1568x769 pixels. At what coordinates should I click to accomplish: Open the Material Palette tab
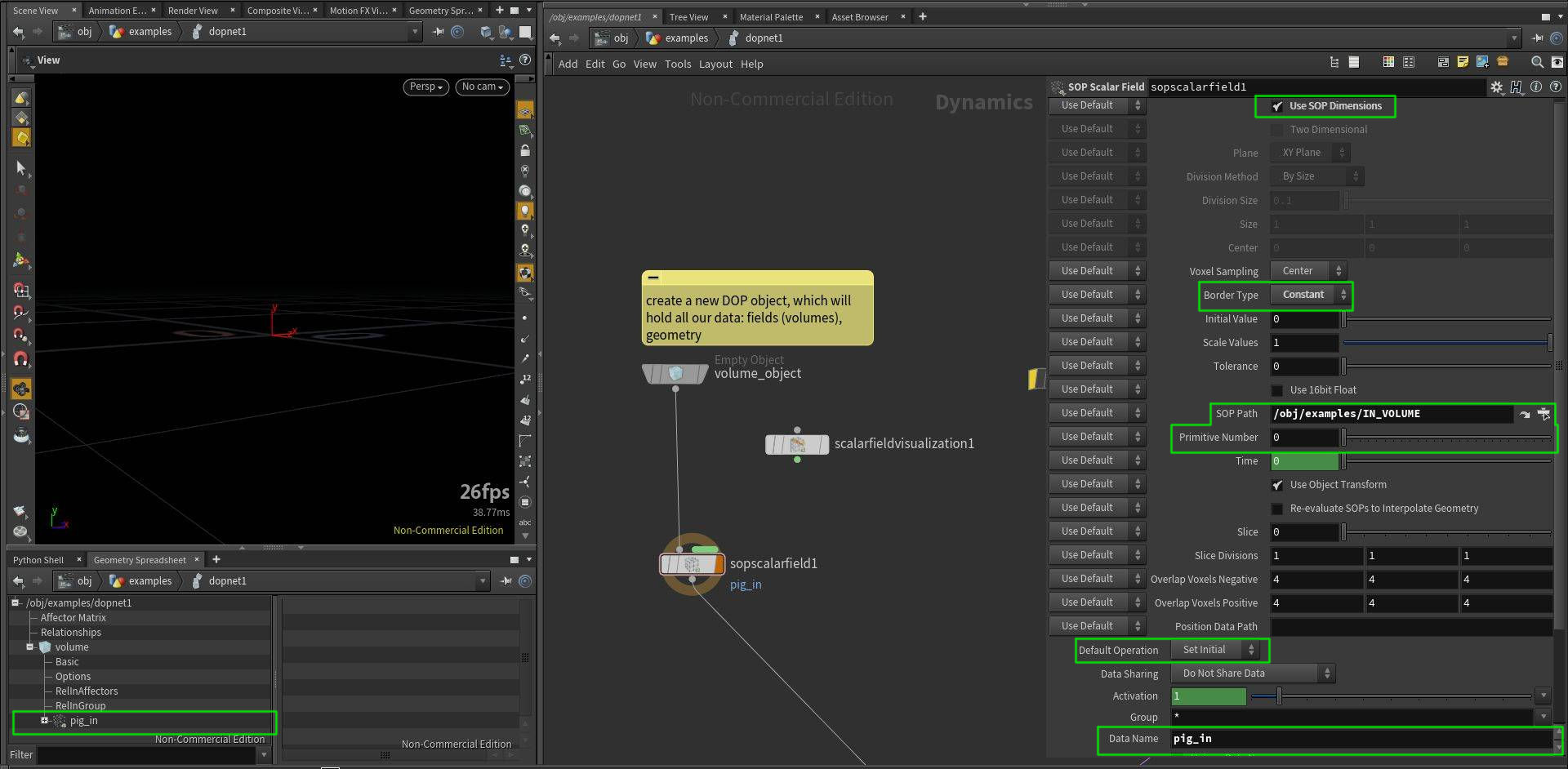pos(771,17)
